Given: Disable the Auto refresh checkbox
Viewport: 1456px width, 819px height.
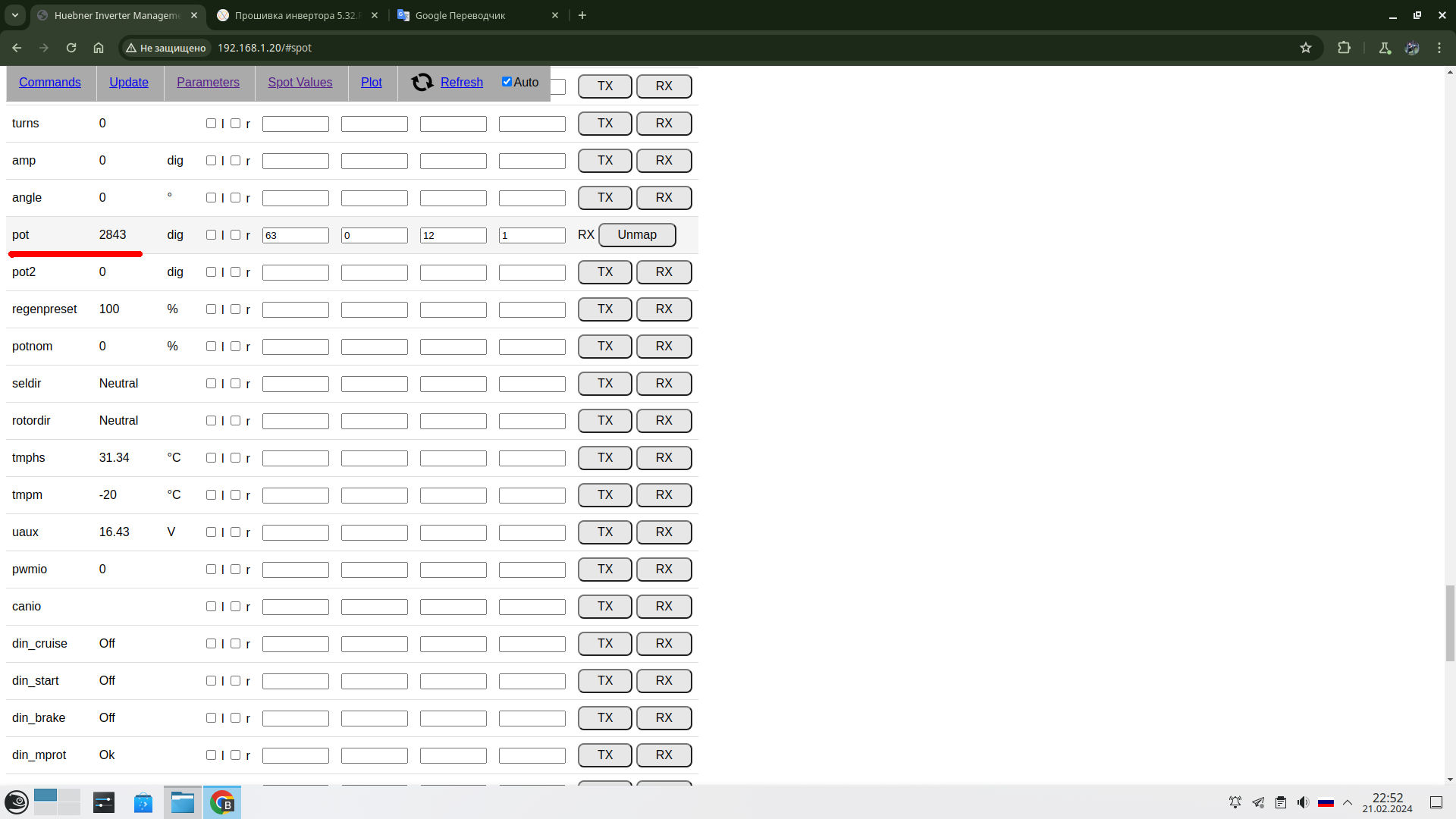Looking at the screenshot, I should 507,82.
